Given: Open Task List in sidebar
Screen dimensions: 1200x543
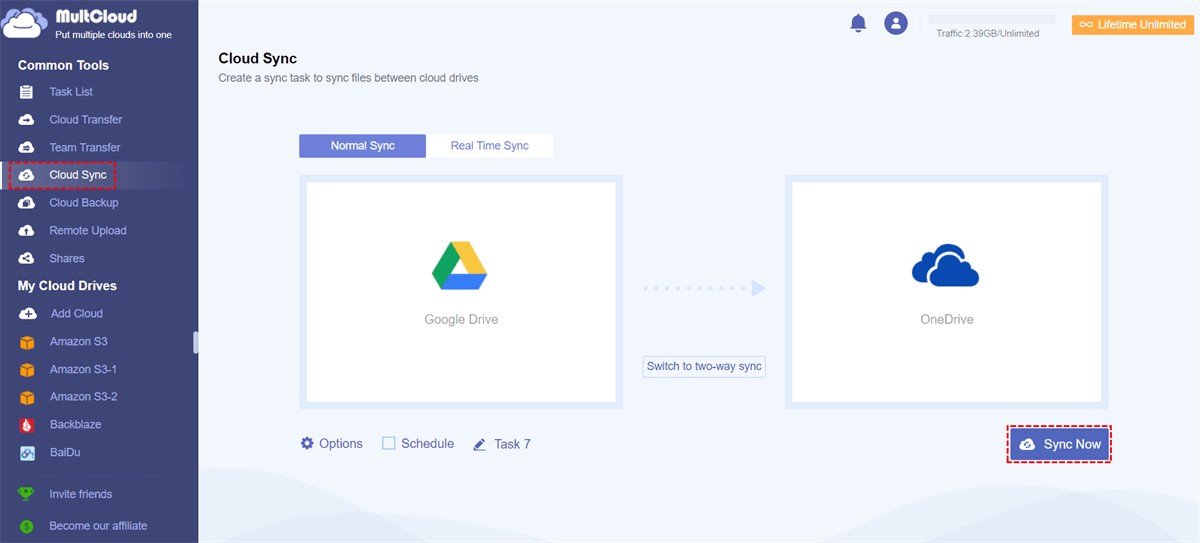Looking at the screenshot, I should point(70,92).
